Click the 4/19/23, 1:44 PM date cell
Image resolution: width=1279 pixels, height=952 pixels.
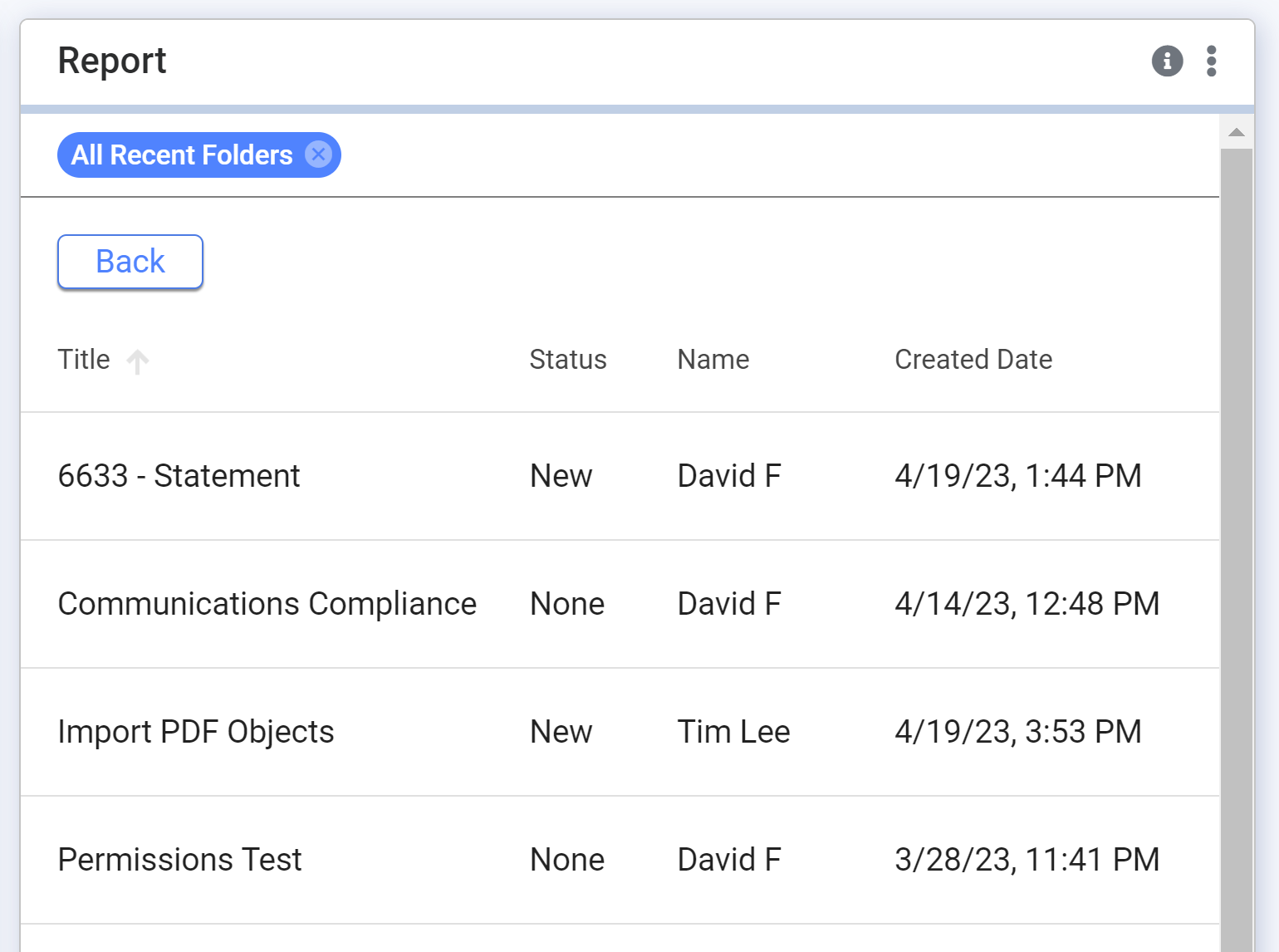pos(1018,476)
